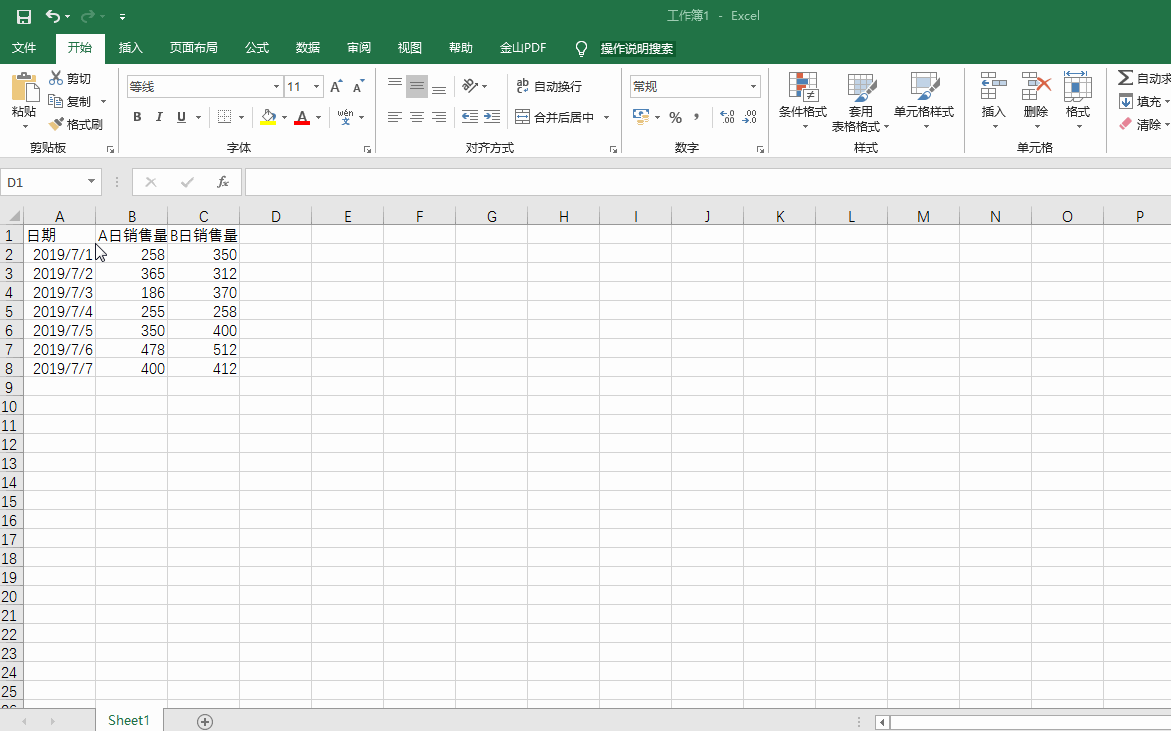Click the Cut (剪切) scissors icon
Viewport: 1171px width, 731px height.
[x=57, y=79]
